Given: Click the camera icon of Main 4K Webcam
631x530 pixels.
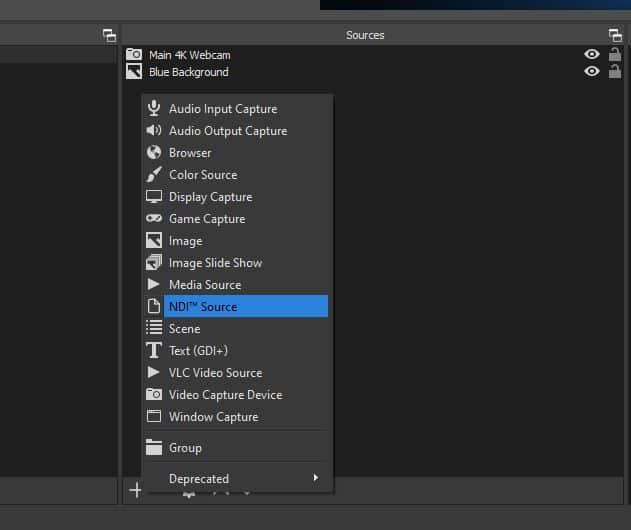Looking at the screenshot, I should tap(134, 54).
